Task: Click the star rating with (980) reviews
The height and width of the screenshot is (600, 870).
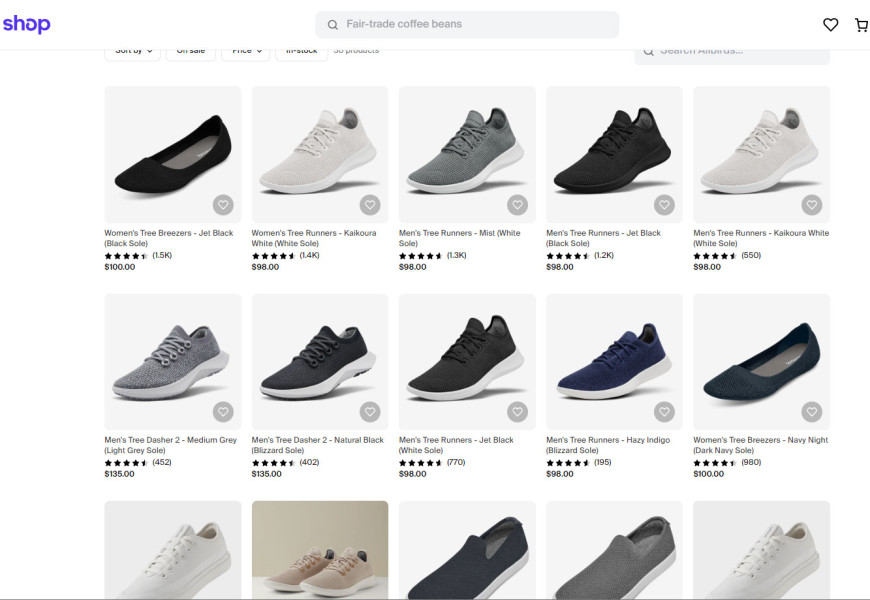Action: 727,462
